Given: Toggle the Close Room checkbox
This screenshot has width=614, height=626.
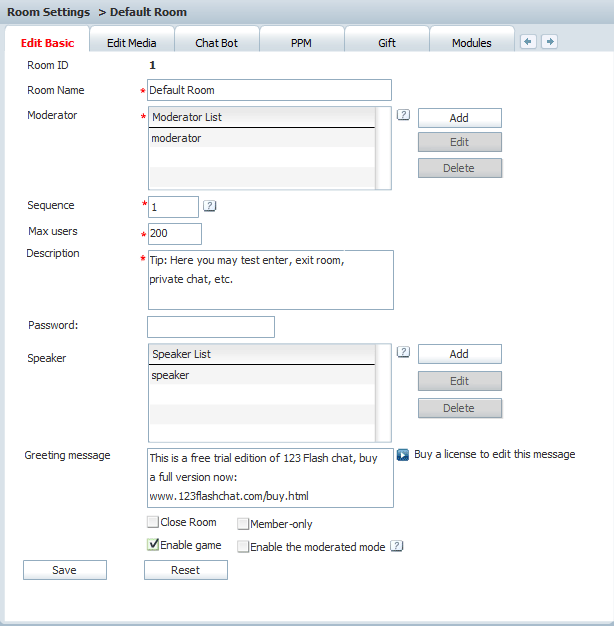Looking at the screenshot, I should (x=153, y=522).
